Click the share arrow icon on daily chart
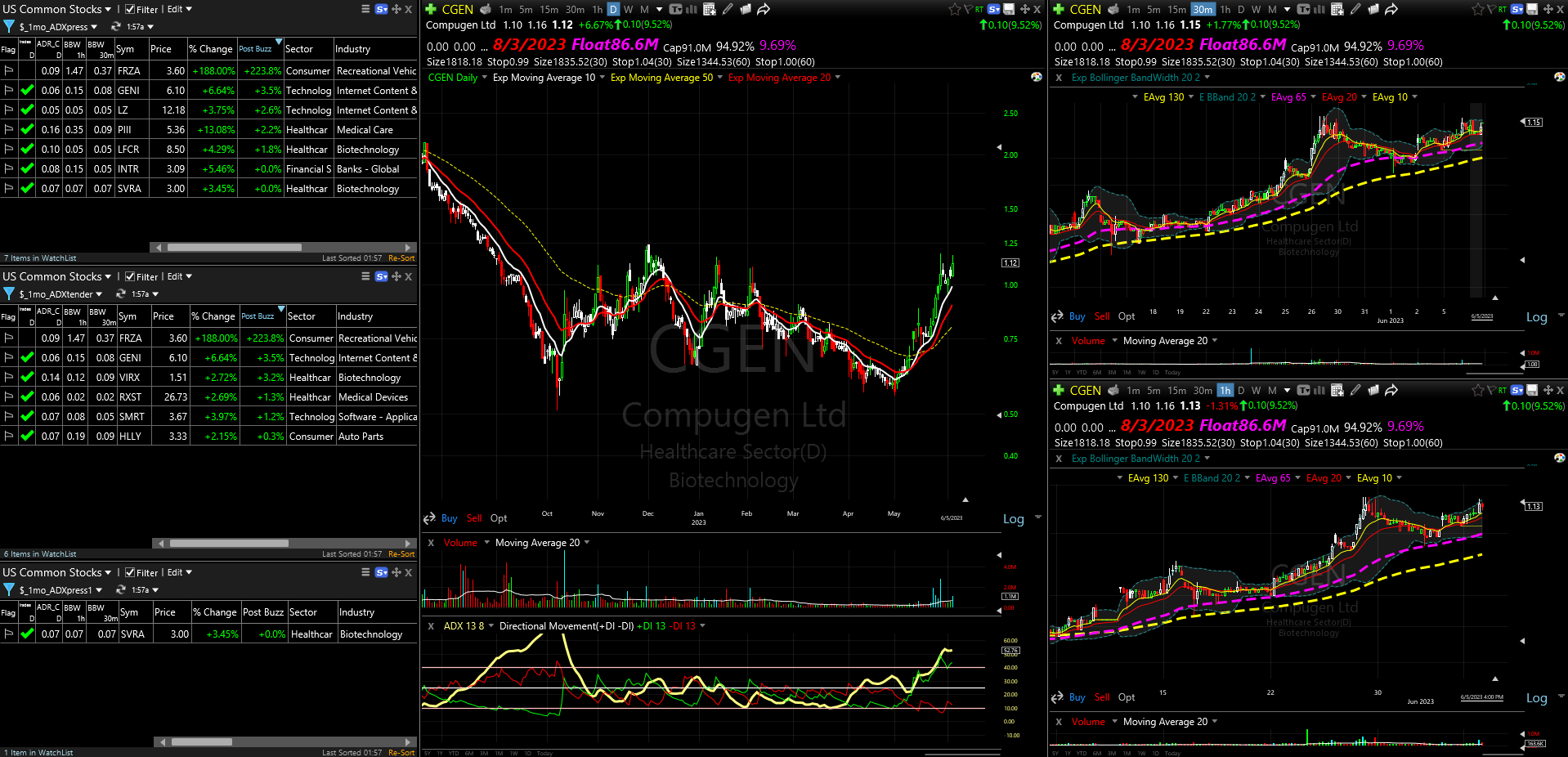 (x=764, y=9)
